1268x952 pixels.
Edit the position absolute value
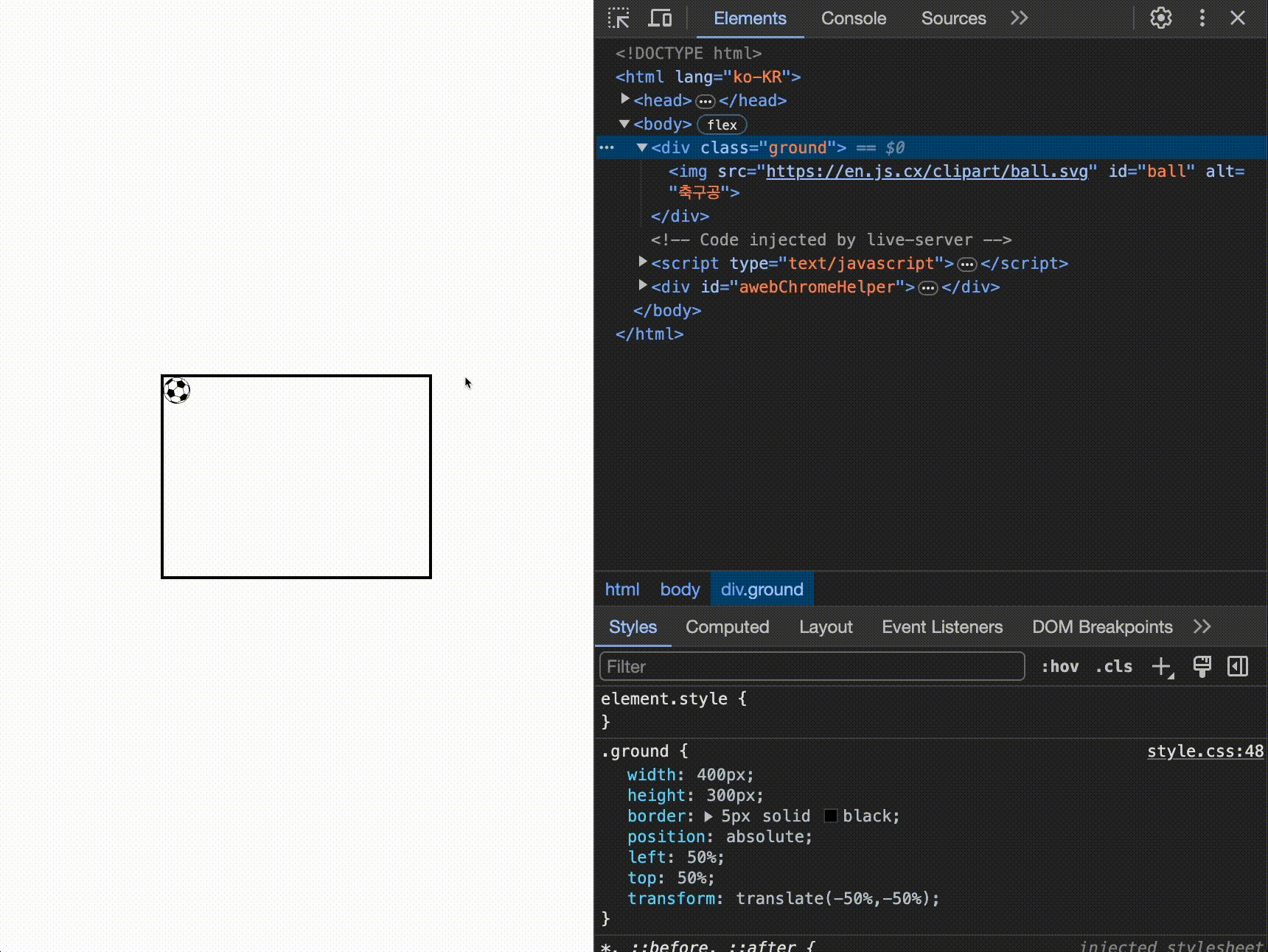click(766, 837)
